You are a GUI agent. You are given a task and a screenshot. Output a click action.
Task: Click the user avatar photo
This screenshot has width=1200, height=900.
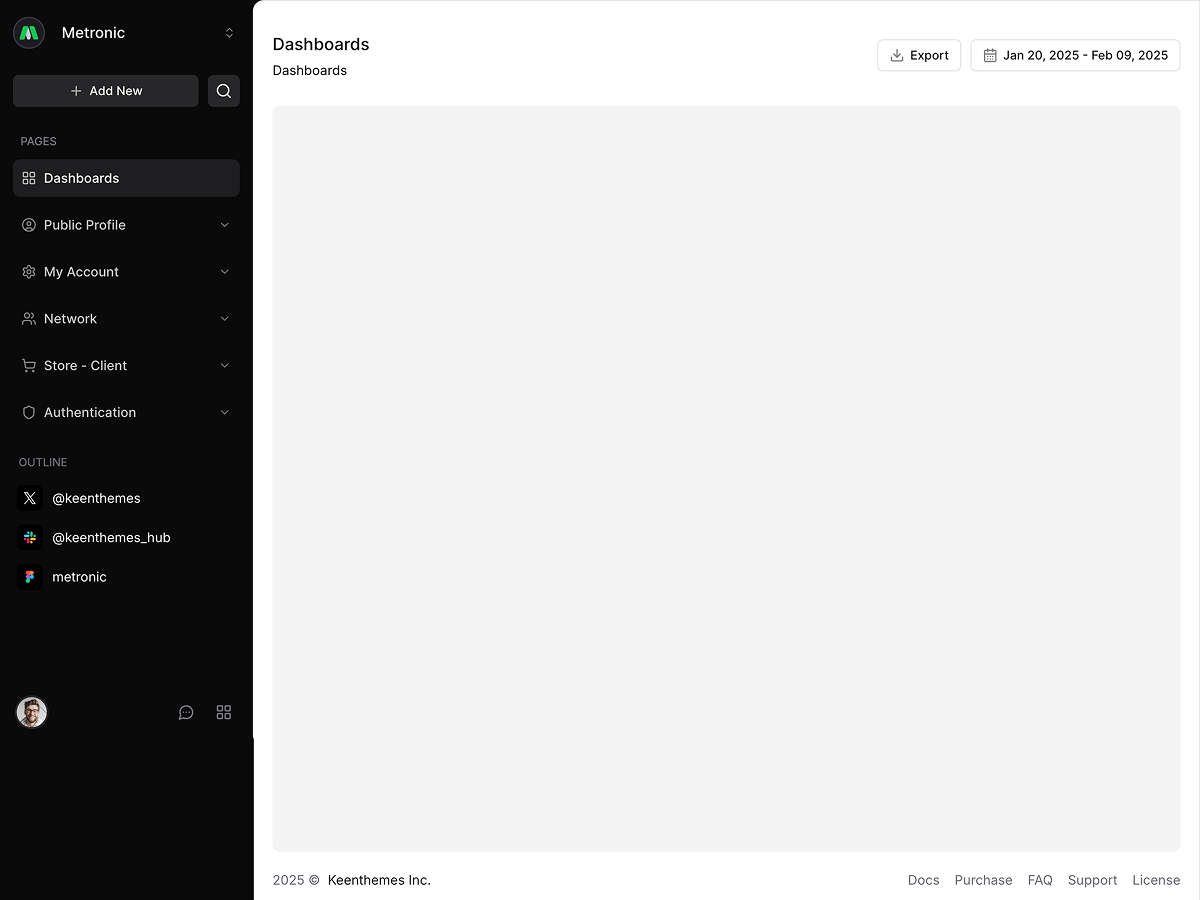tap(32, 712)
